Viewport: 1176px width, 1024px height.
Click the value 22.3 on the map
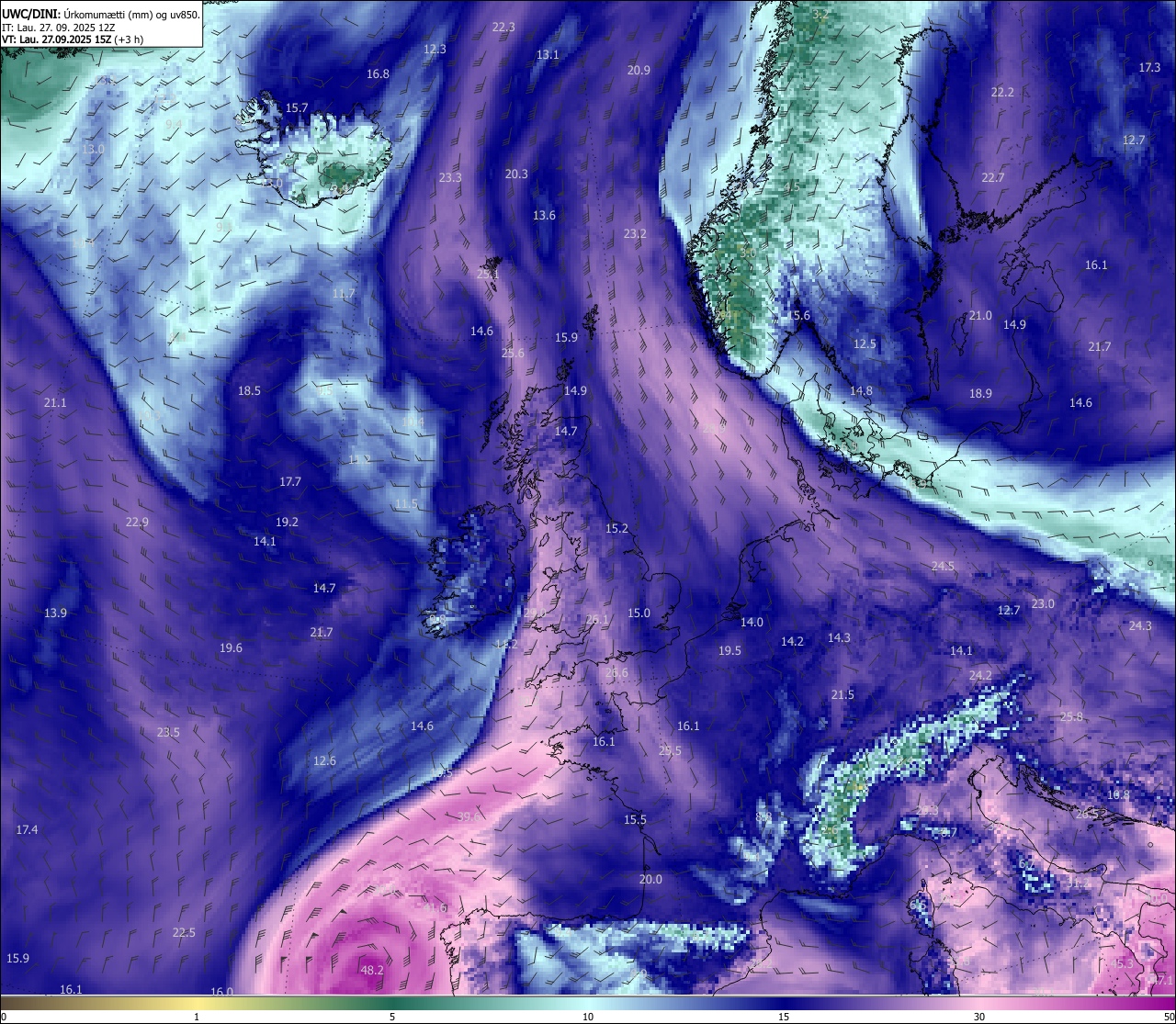(x=503, y=28)
